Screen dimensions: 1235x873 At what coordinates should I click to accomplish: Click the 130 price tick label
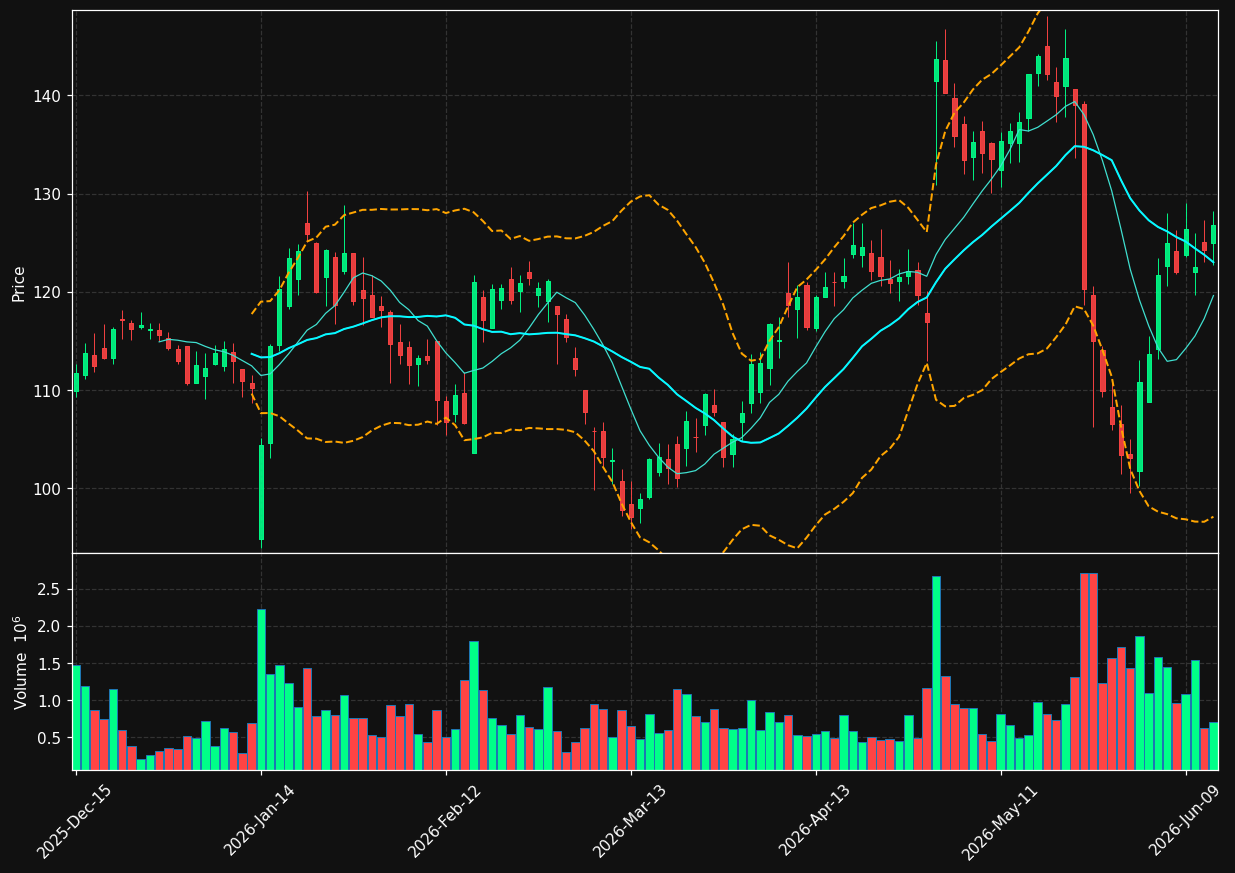click(48, 194)
